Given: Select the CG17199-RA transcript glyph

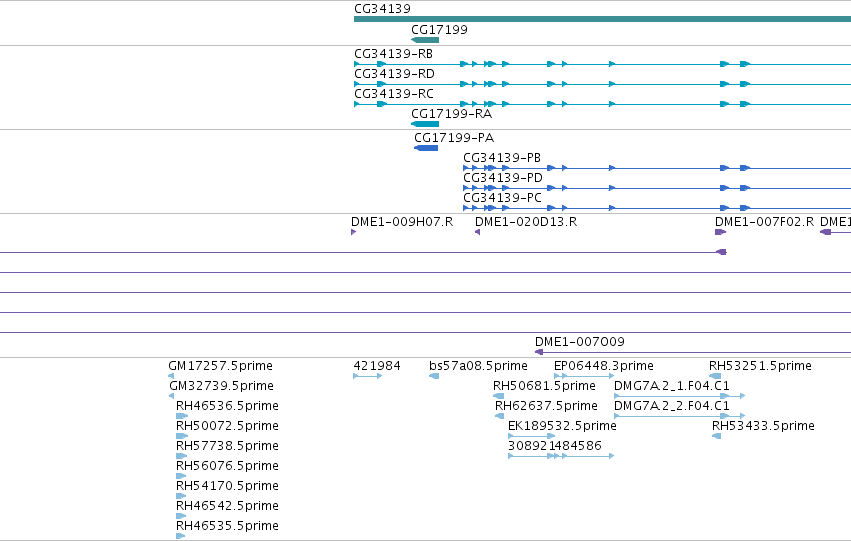Looking at the screenshot, I should 425,124.
